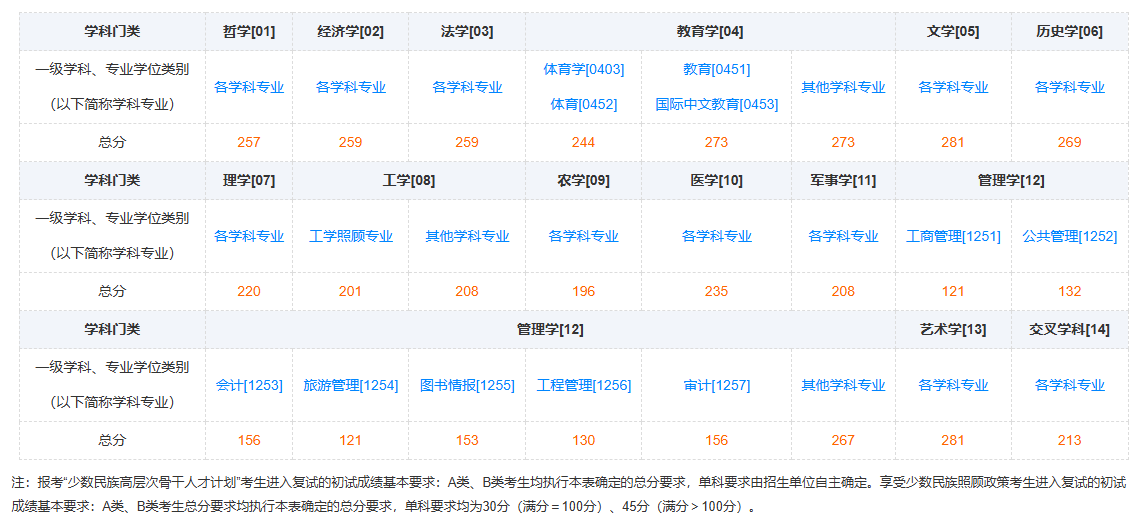Click 各学科专业 under 军事学[11]
The width and height of the screenshot is (1144, 523).
coord(843,236)
